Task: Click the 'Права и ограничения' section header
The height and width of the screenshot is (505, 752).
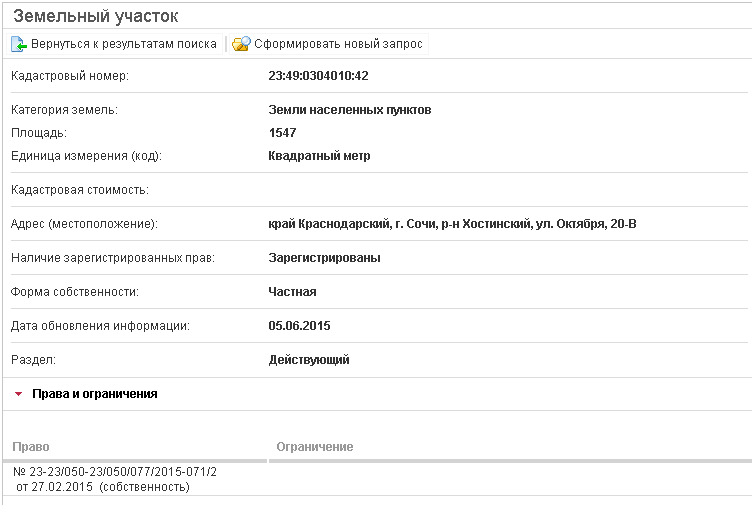Action: [x=94, y=394]
